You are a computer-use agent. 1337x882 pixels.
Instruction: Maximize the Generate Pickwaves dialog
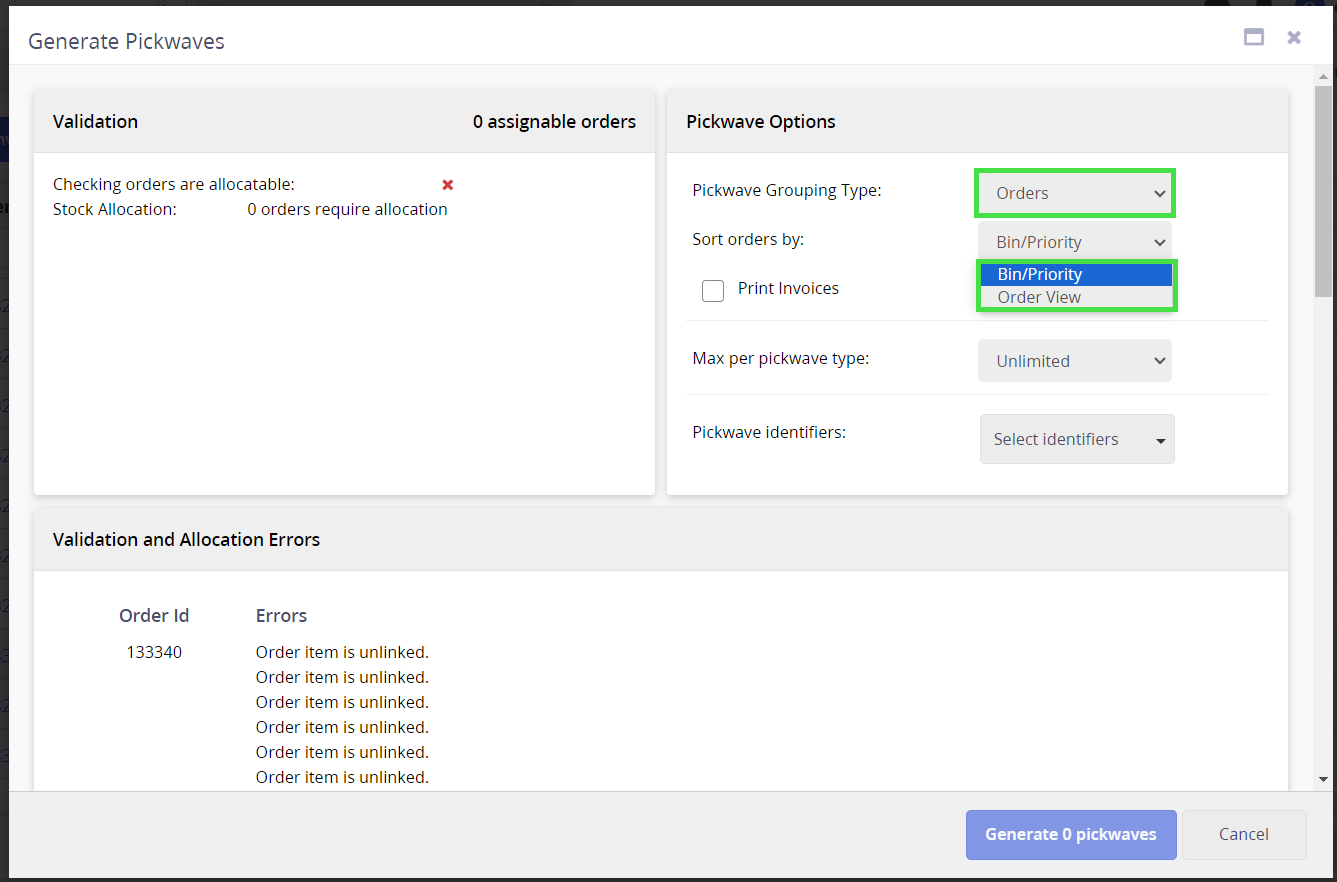pyautogui.click(x=1253, y=37)
